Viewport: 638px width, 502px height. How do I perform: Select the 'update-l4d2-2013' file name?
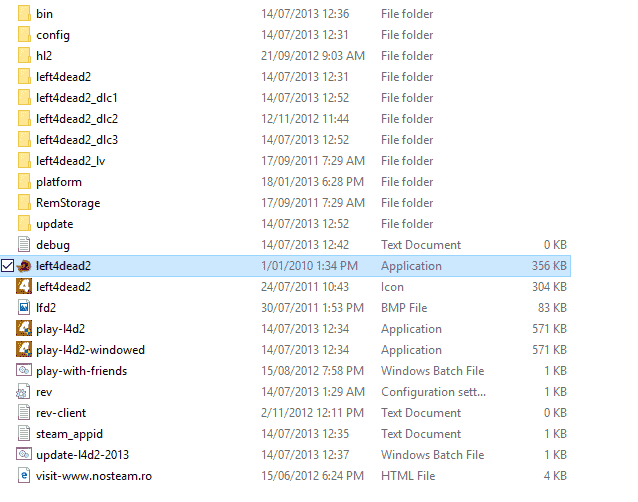(x=83, y=455)
